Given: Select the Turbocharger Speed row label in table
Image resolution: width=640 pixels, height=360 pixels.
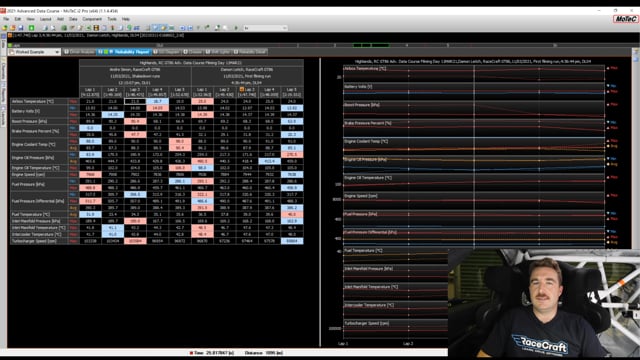Looking at the screenshot, I should coord(39,241).
